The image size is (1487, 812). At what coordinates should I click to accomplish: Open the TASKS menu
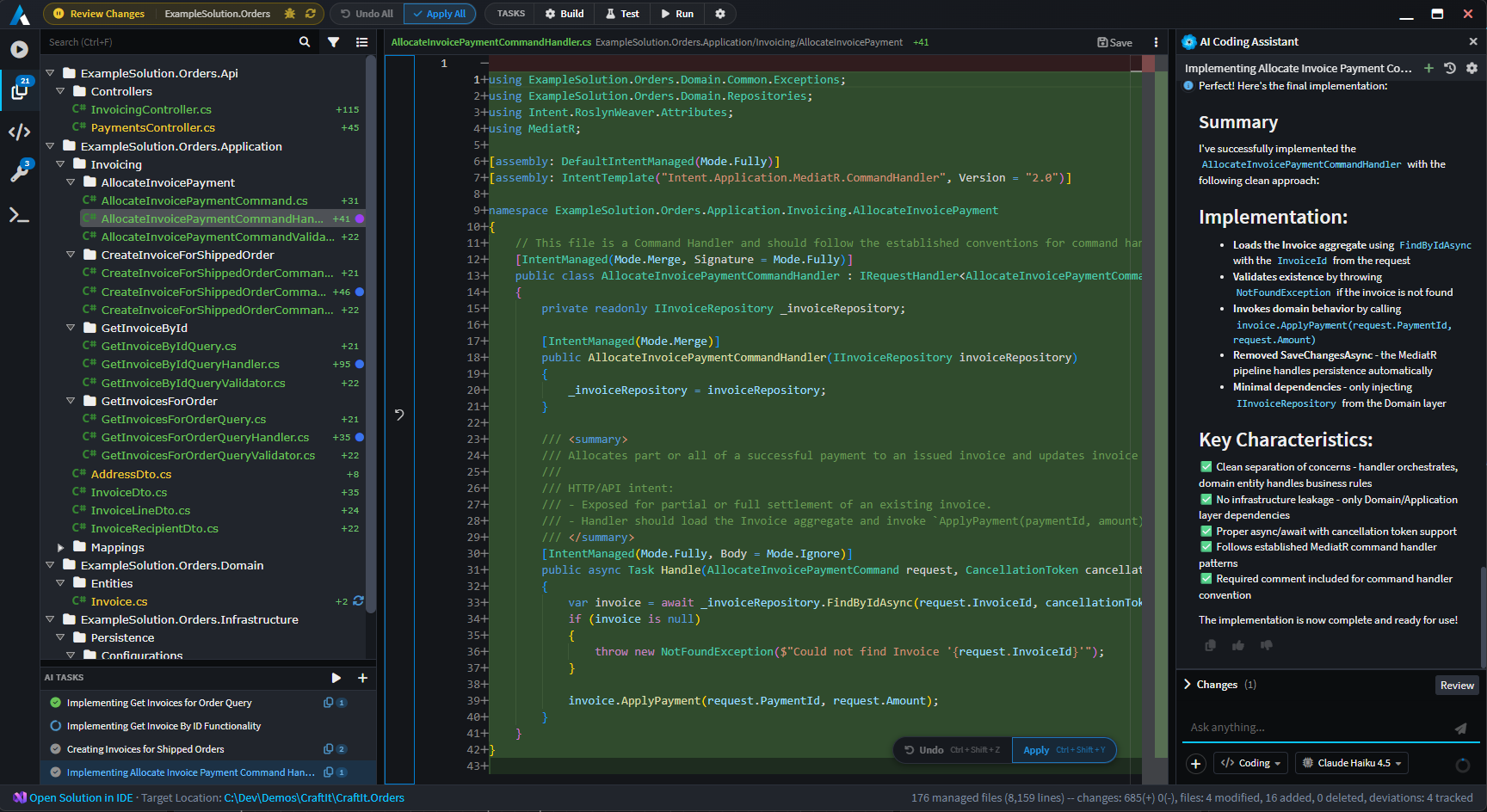[510, 14]
